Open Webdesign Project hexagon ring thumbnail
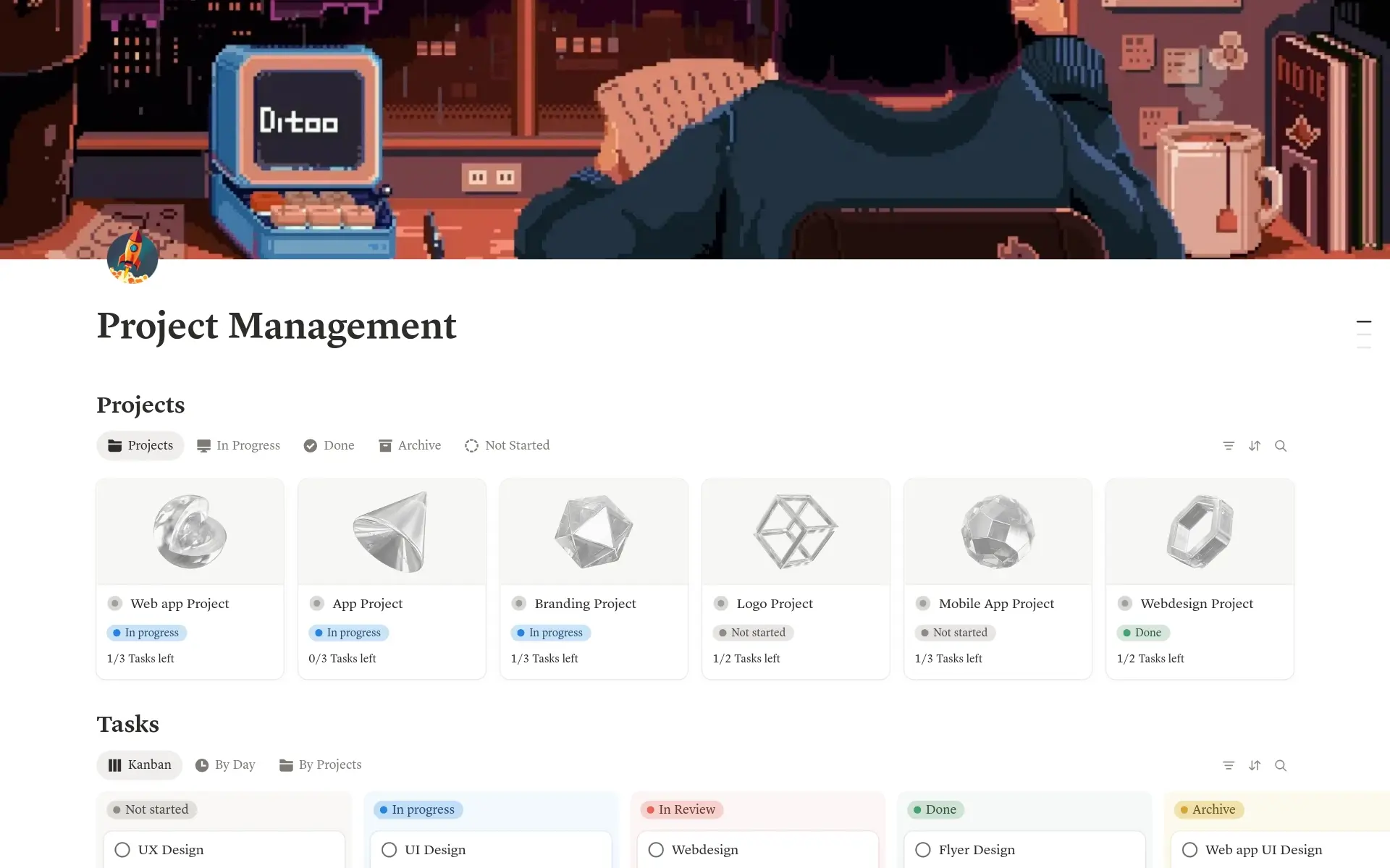Viewport: 1390px width, 868px height. (x=1200, y=531)
